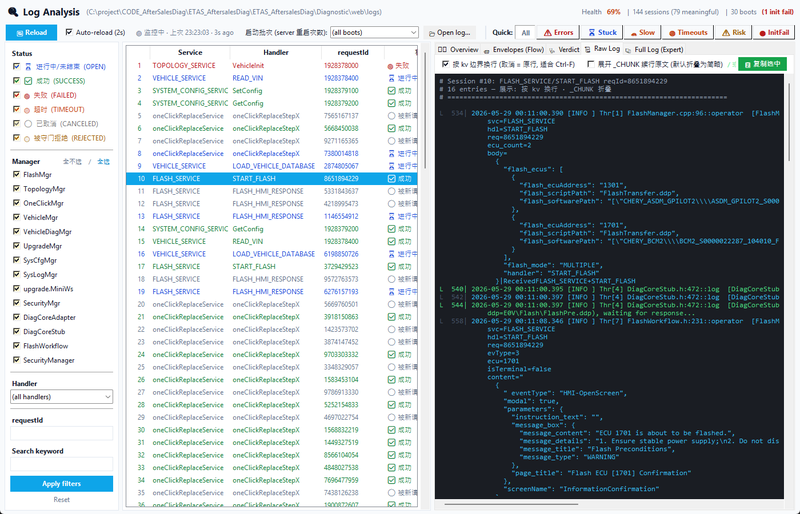The height and width of the screenshot is (514, 800).
Task: Click the Reset link
Action: 61,500
